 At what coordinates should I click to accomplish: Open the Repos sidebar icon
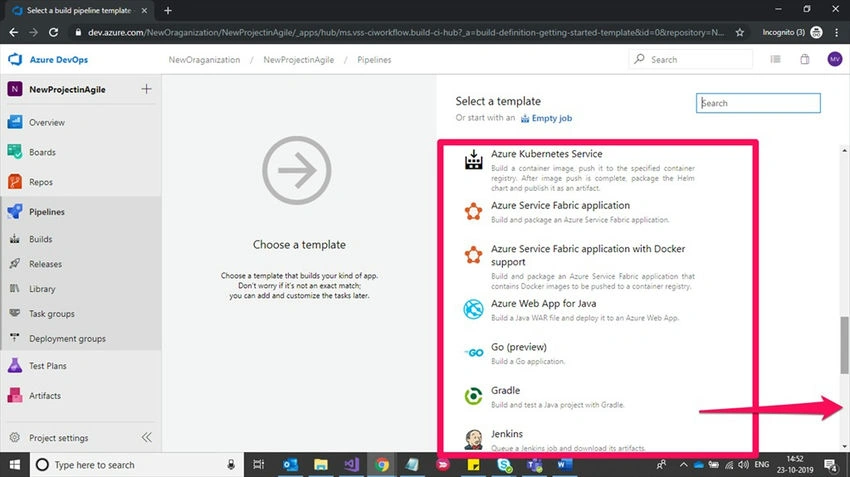pyautogui.click(x=15, y=182)
